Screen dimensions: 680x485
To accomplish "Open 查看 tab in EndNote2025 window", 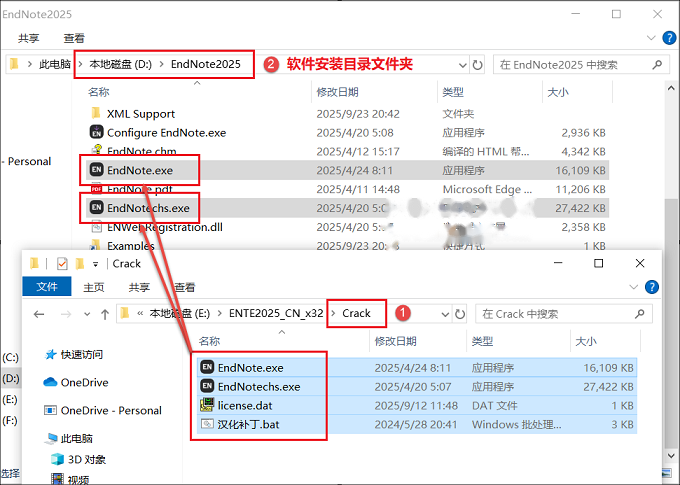I will pos(74,38).
